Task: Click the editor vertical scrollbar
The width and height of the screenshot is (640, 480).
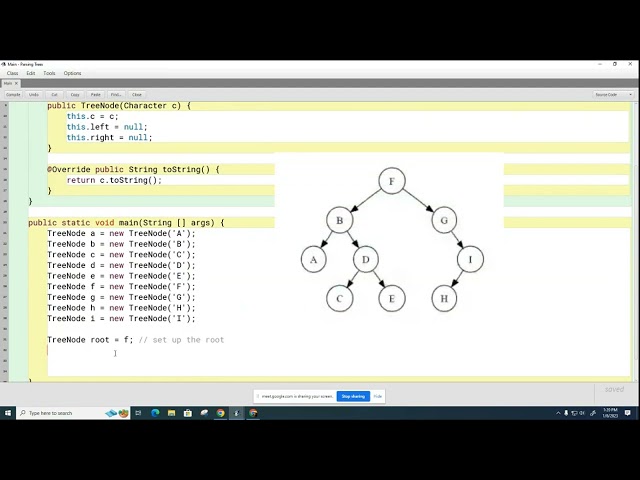Action: (x=636, y=241)
